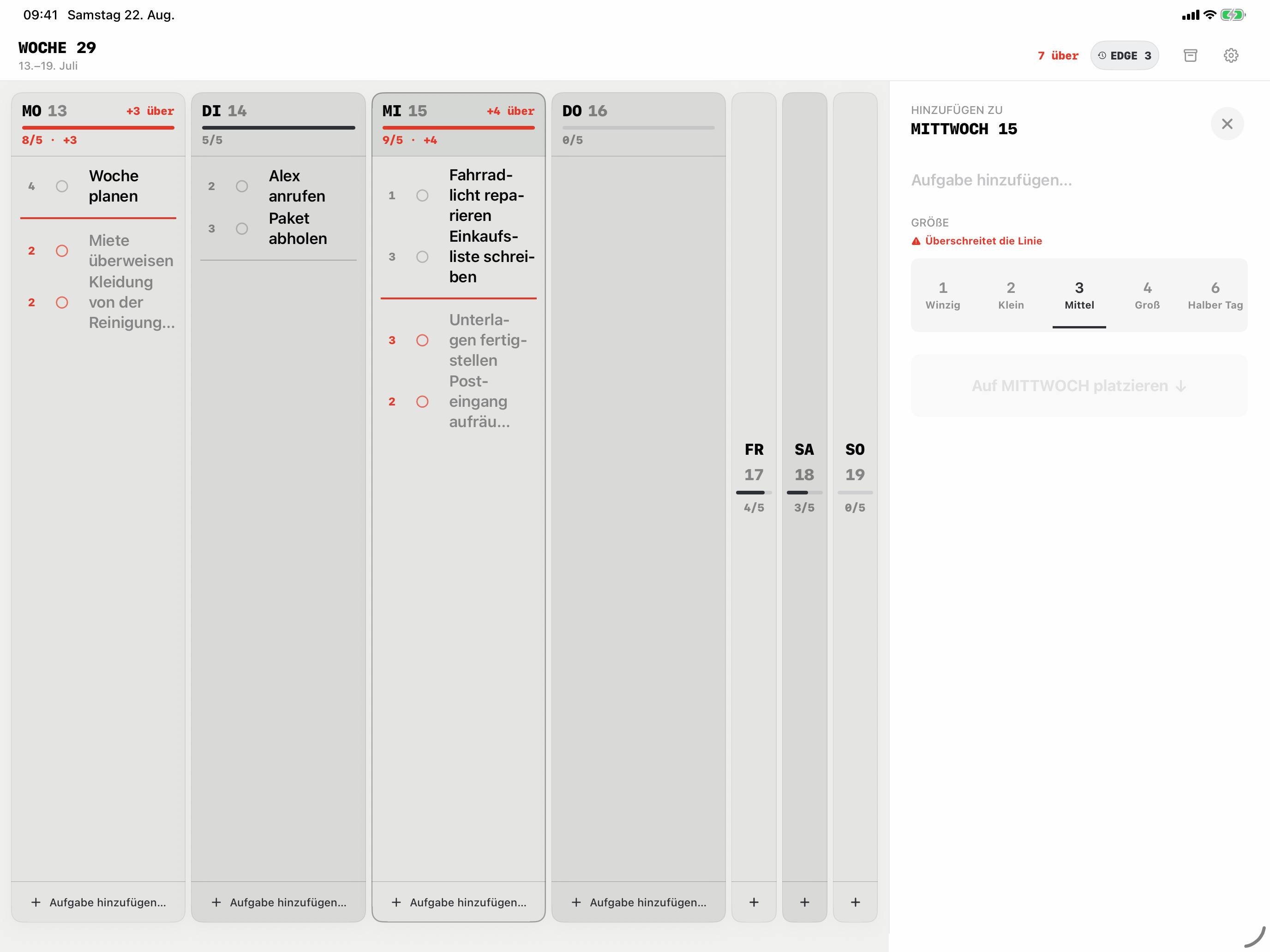Select size 6 Halber Tag
This screenshot has height=952, width=1270.
(x=1215, y=295)
